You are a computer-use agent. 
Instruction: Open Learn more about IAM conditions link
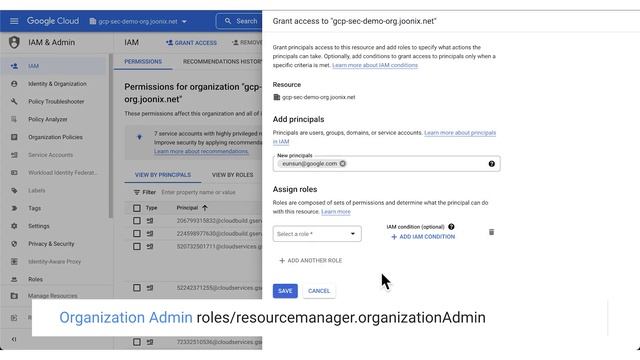375,65
